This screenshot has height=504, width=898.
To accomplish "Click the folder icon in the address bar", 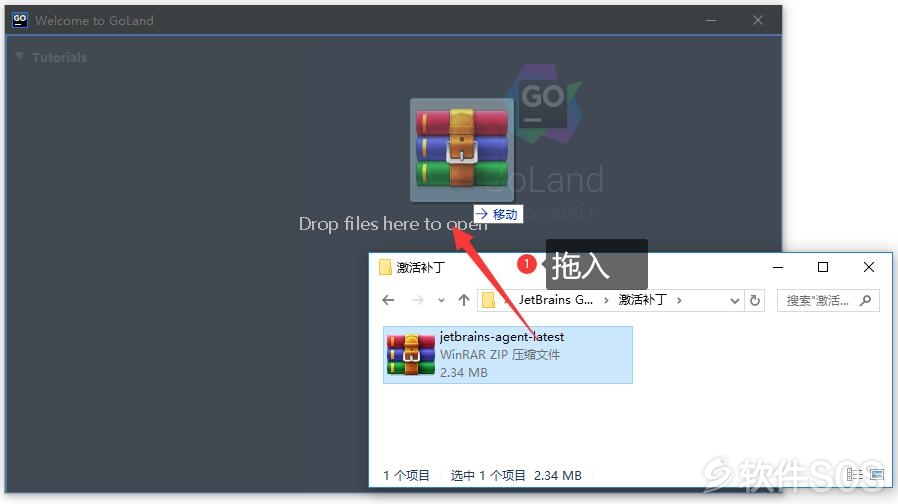I will pyautogui.click(x=488, y=300).
